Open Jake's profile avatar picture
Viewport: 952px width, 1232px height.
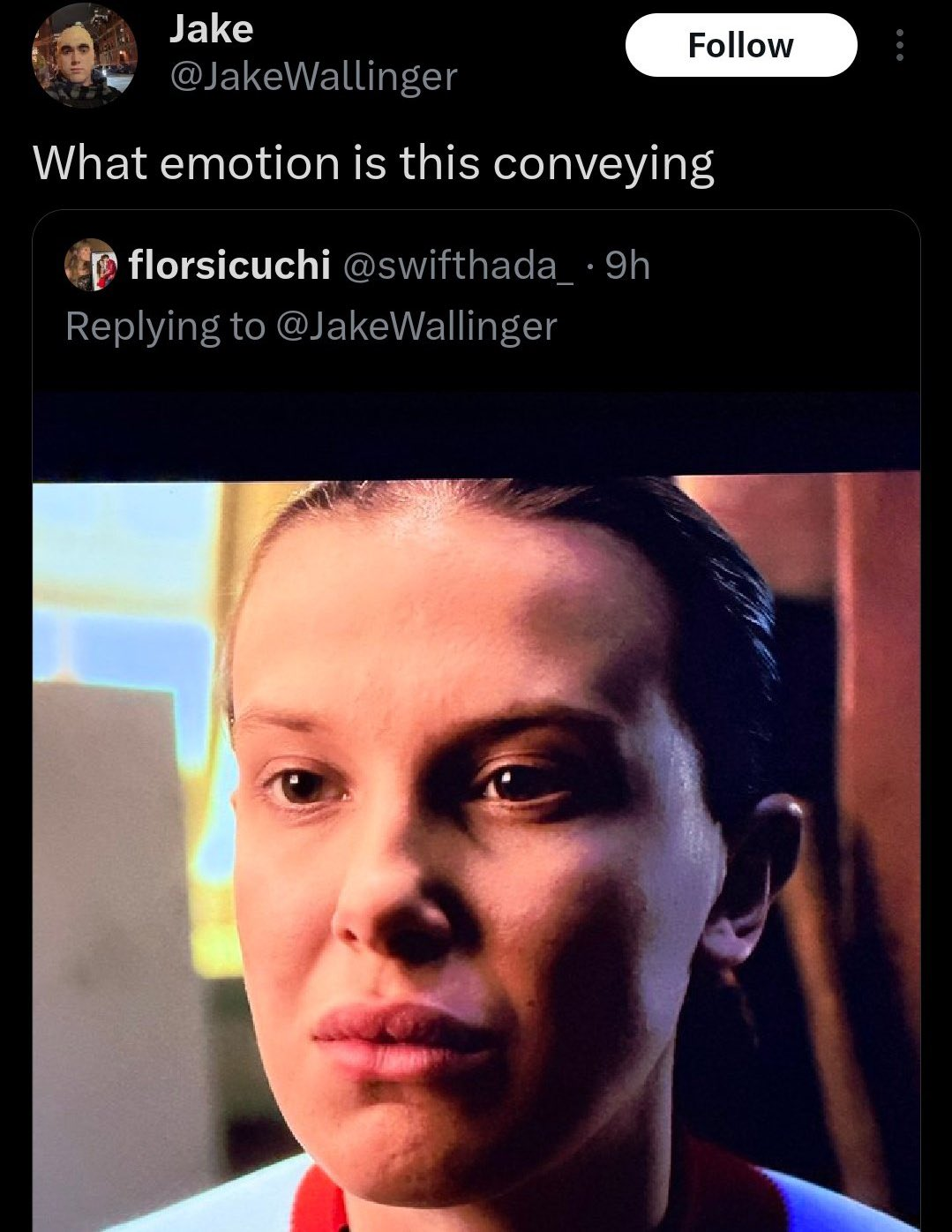point(85,55)
